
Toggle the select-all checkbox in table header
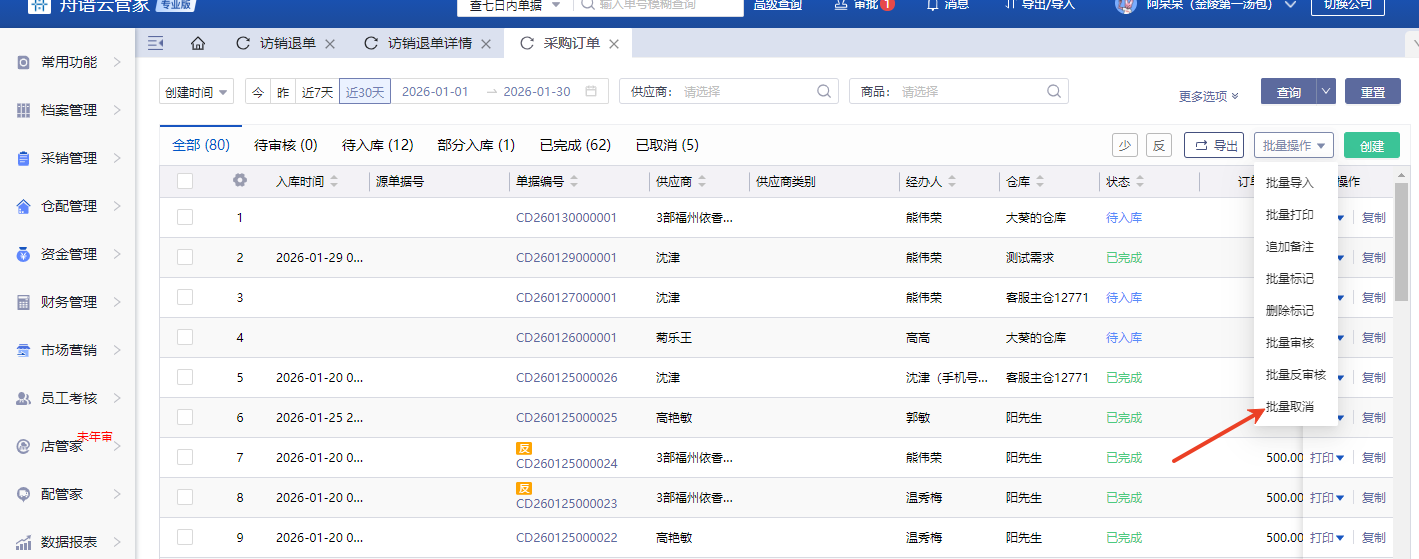[x=185, y=181]
